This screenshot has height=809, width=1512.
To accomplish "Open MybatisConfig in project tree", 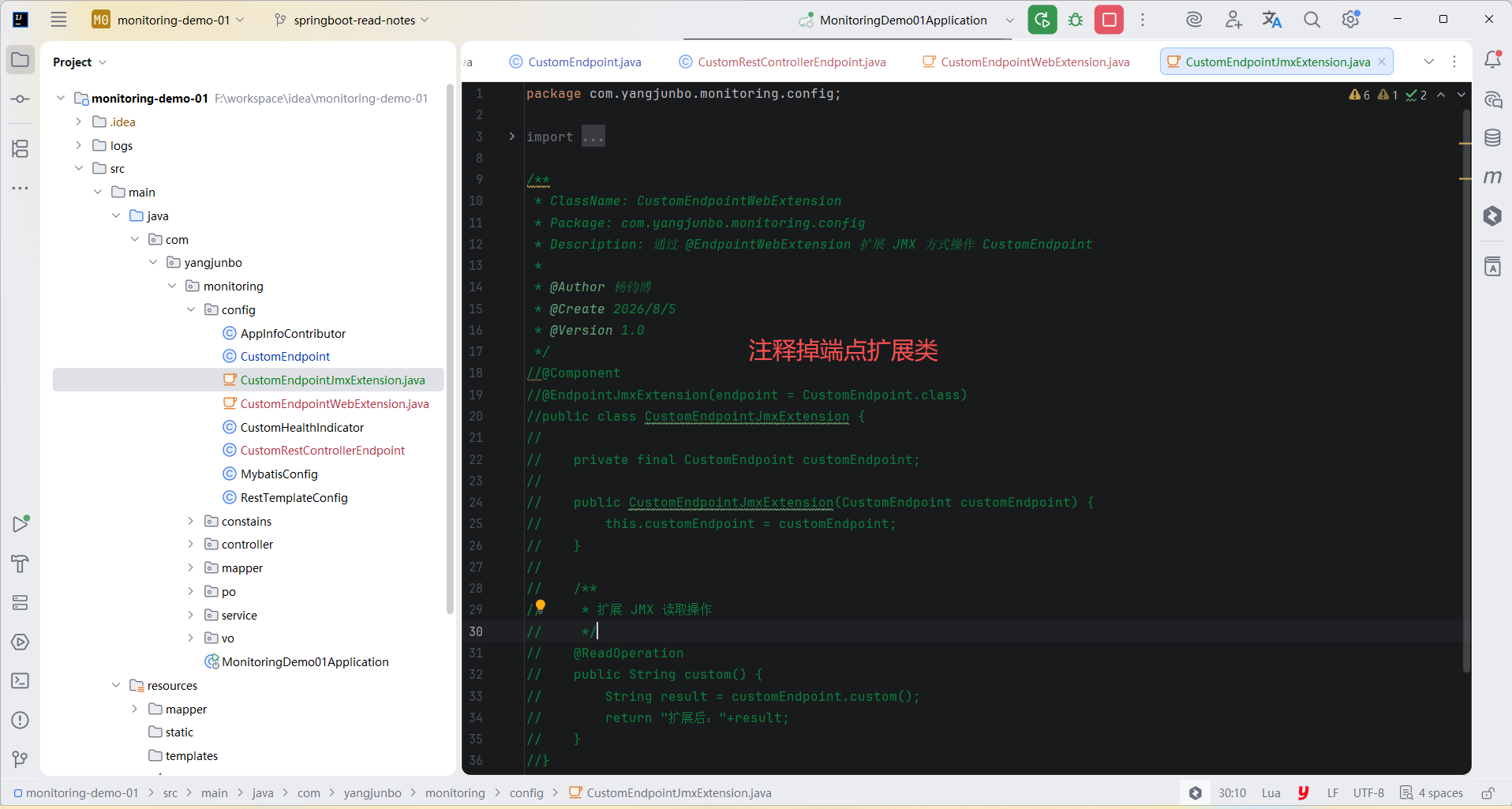I will [279, 474].
